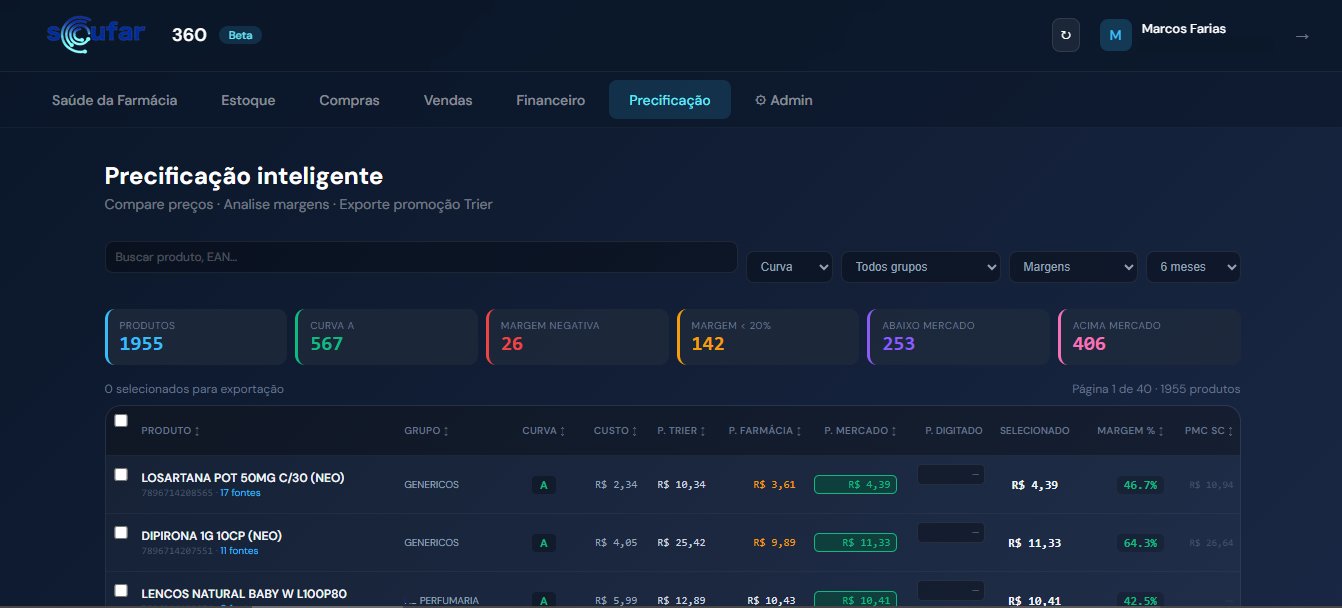Click sort arrows on P. Farmácia column
1342x608 pixels.
click(x=799, y=431)
